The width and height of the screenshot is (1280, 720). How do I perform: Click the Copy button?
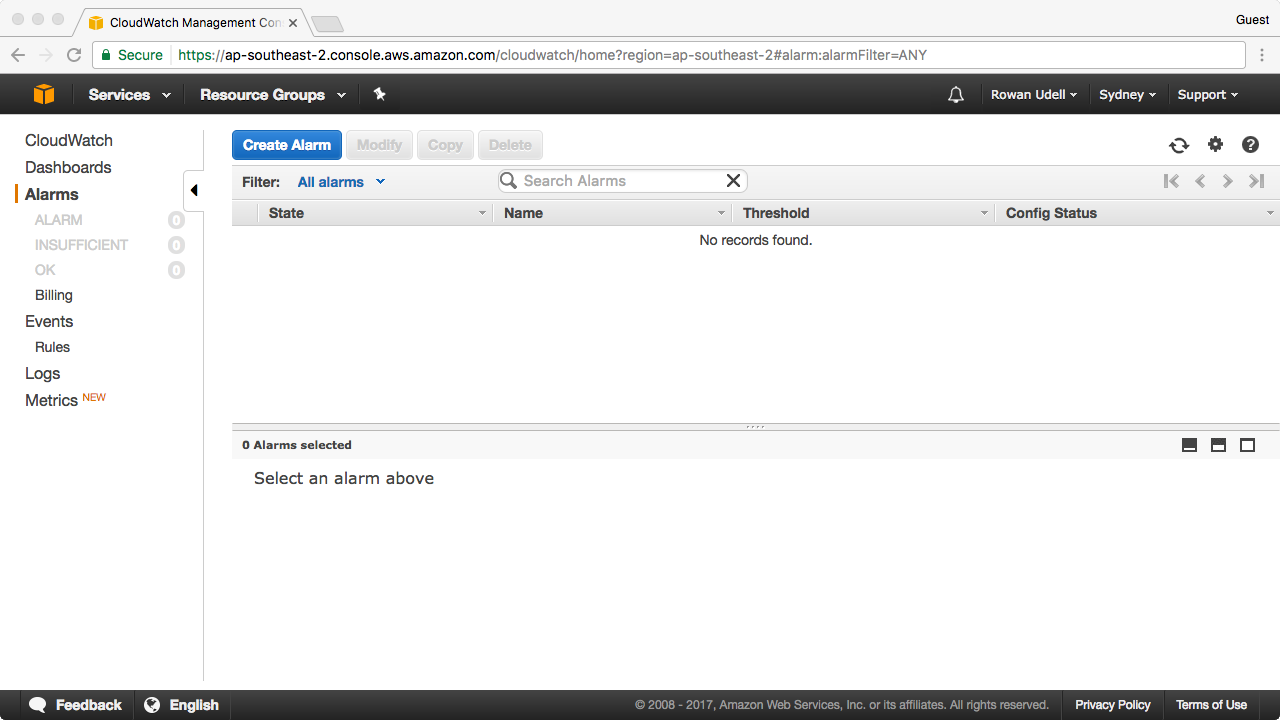tap(445, 145)
